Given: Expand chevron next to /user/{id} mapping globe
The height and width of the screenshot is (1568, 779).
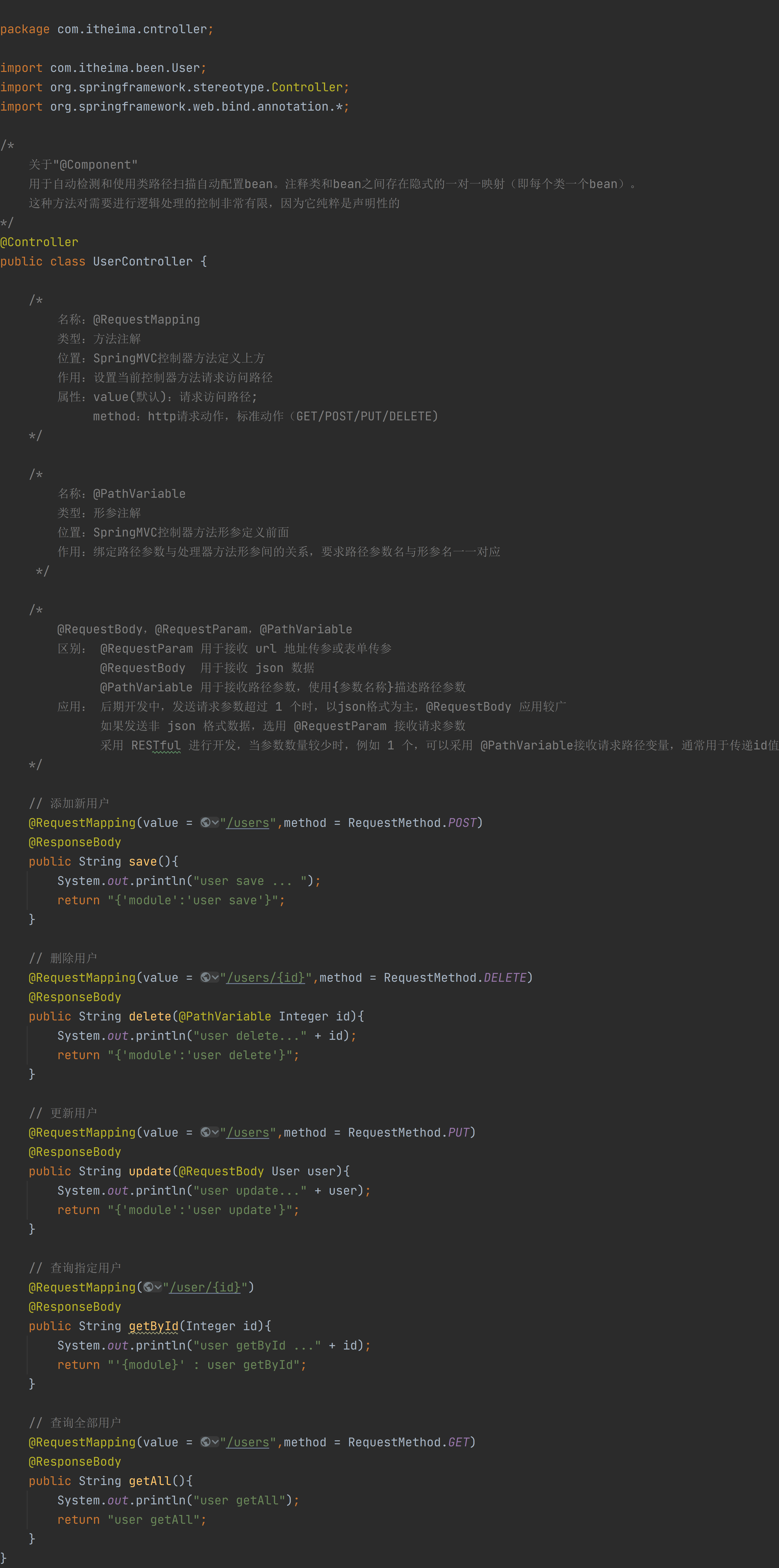Looking at the screenshot, I should 158,1287.
